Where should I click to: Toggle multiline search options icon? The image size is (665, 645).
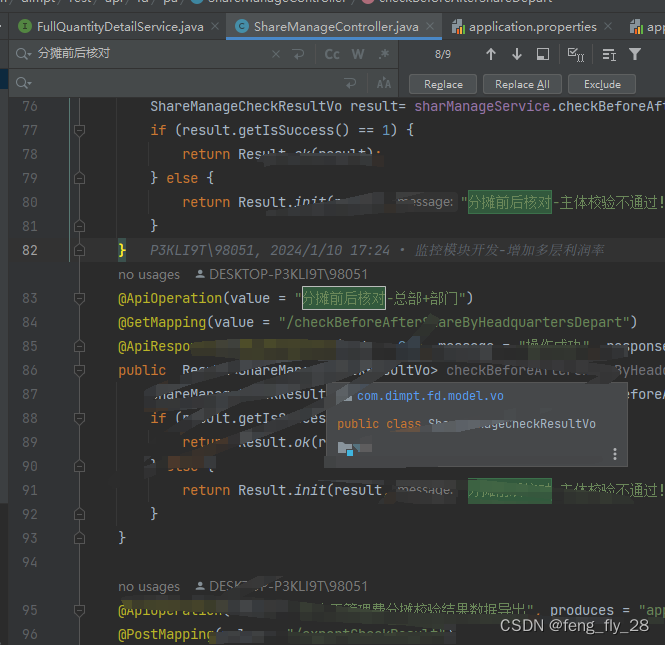click(609, 54)
